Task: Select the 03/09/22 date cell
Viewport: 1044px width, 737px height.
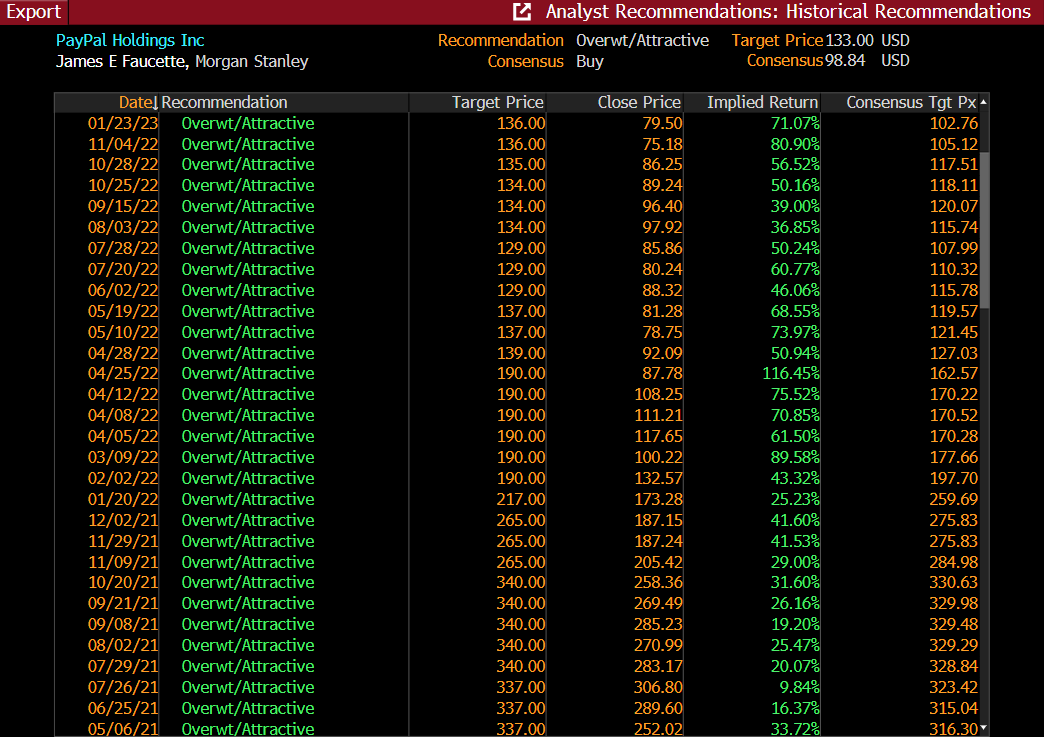Action: pyautogui.click(x=123, y=458)
